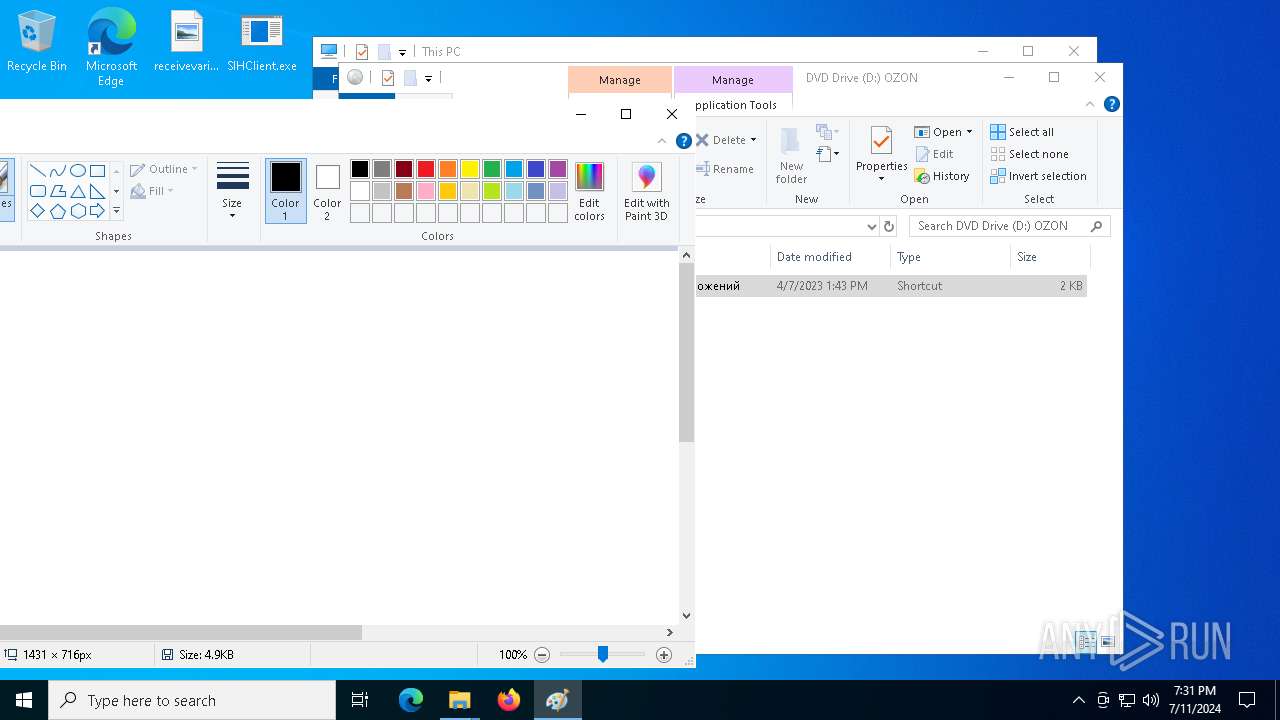Sort files by Size column
The width and height of the screenshot is (1280, 720).
pos(1050,257)
